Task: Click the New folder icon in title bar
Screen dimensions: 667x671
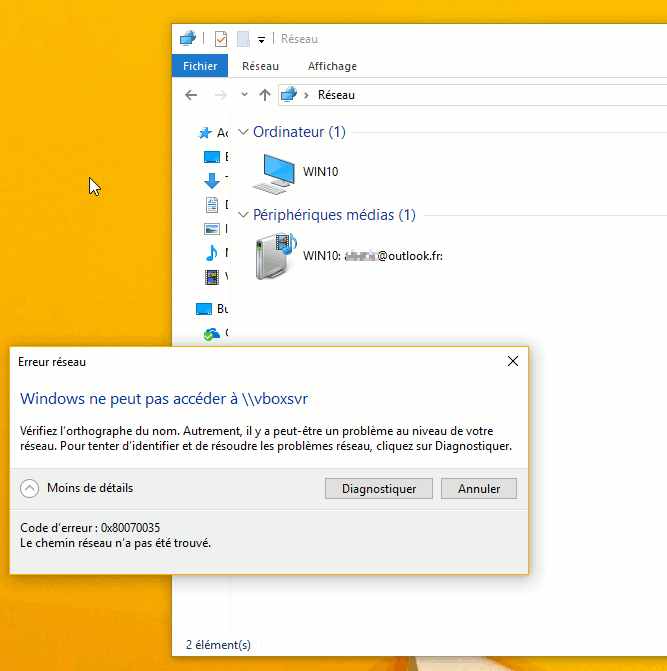Action: pos(243,39)
